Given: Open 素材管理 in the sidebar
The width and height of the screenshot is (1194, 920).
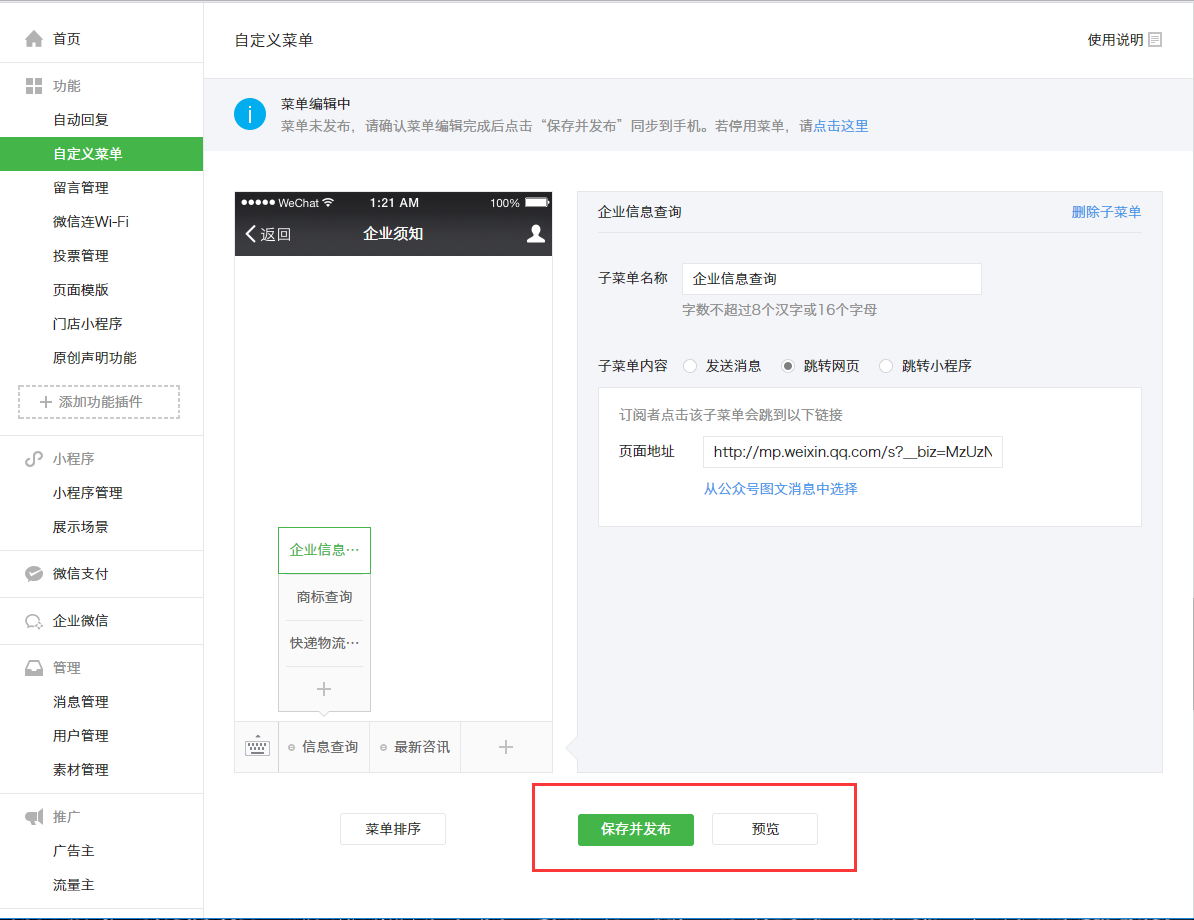Looking at the screenshot, I should [x=81, y=770].
